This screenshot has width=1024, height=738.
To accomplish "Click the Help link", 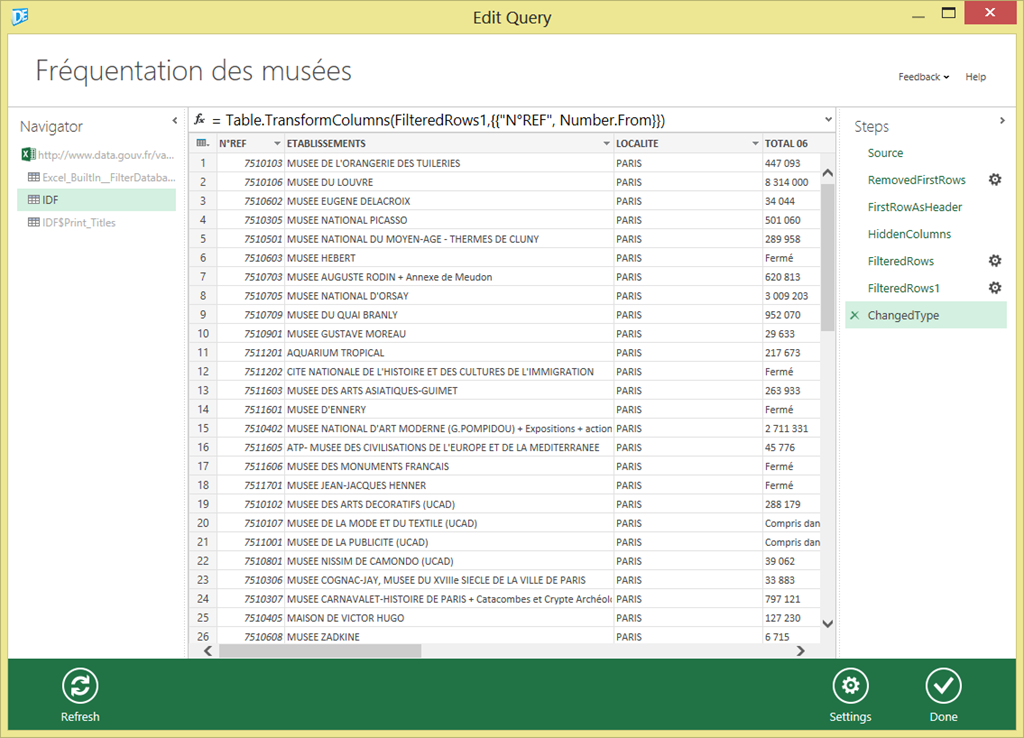I will click(x=975, y=77).
